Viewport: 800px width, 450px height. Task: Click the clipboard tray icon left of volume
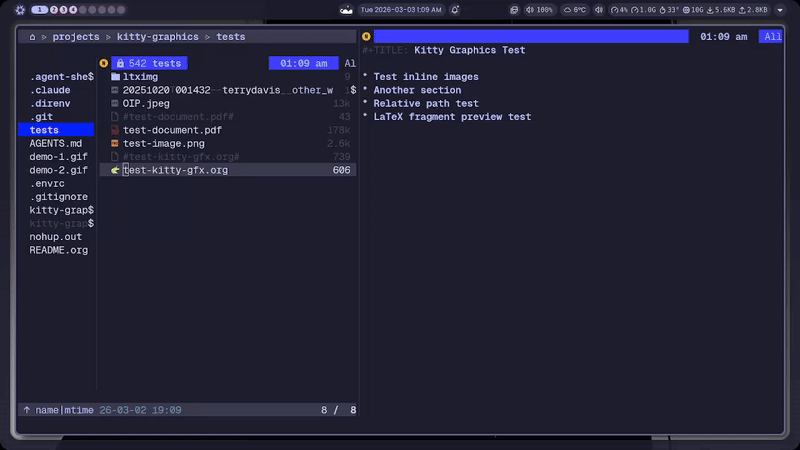tap(514, 10)
